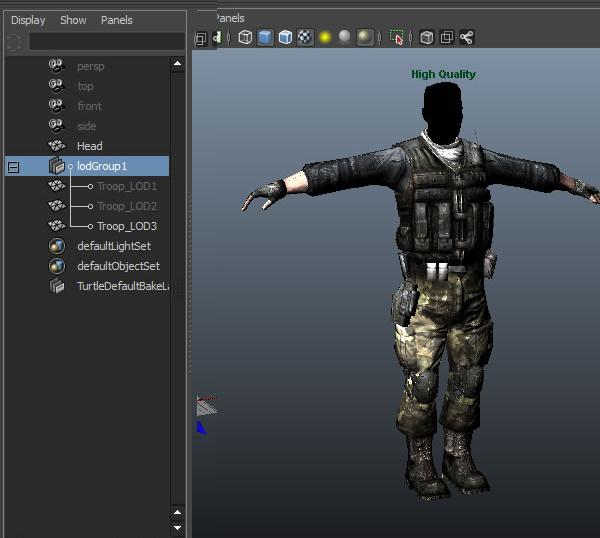The image size is (600, 538).
Task: Click X-ray joints share-shaped icon
Action: [466, 37]
